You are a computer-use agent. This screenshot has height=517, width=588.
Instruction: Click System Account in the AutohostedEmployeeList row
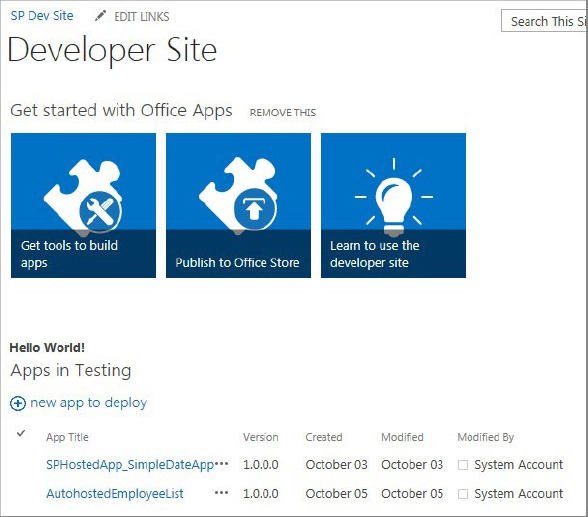click(x=519, y=494)
